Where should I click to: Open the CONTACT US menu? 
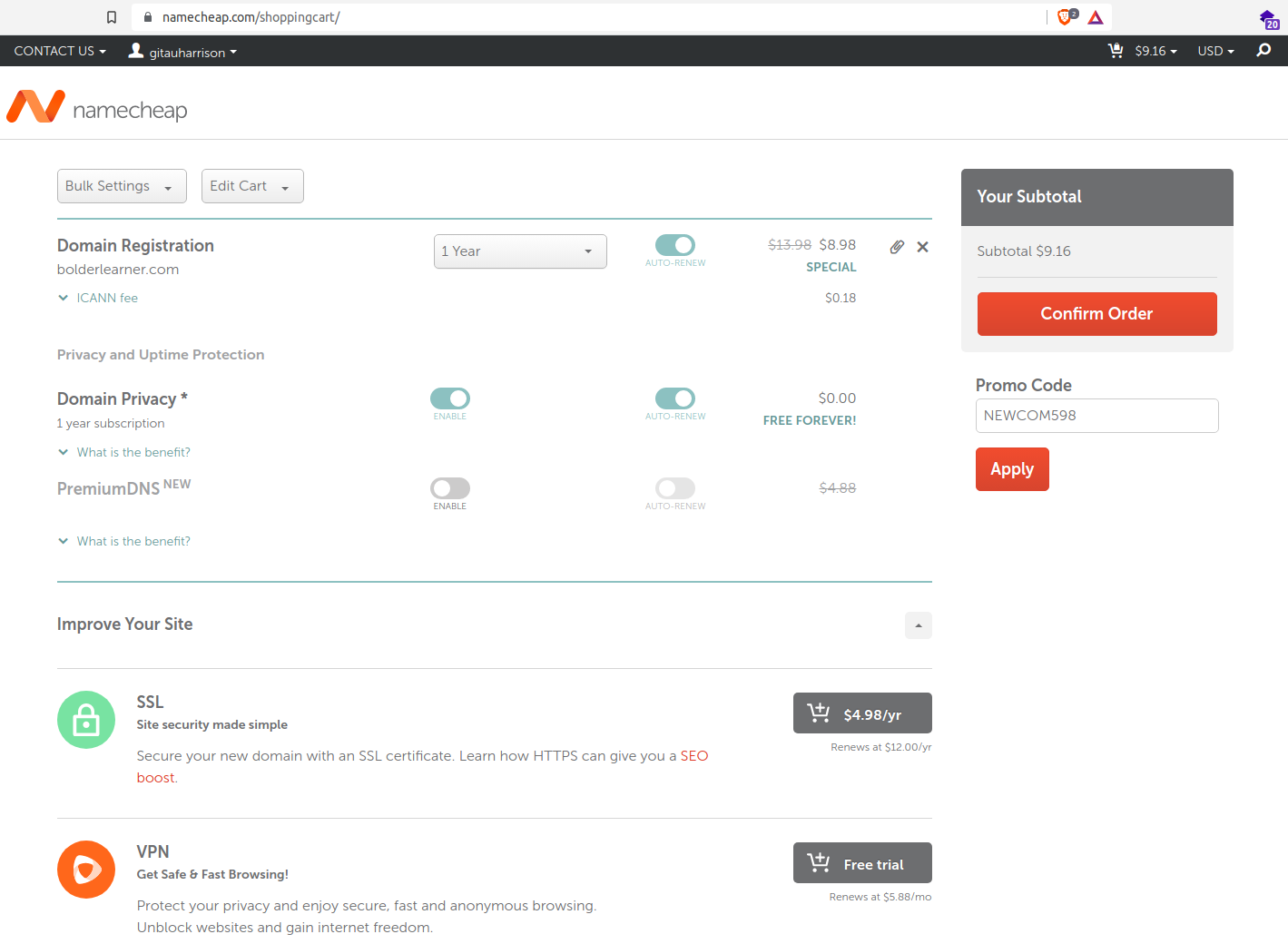(x=60, y=51)
